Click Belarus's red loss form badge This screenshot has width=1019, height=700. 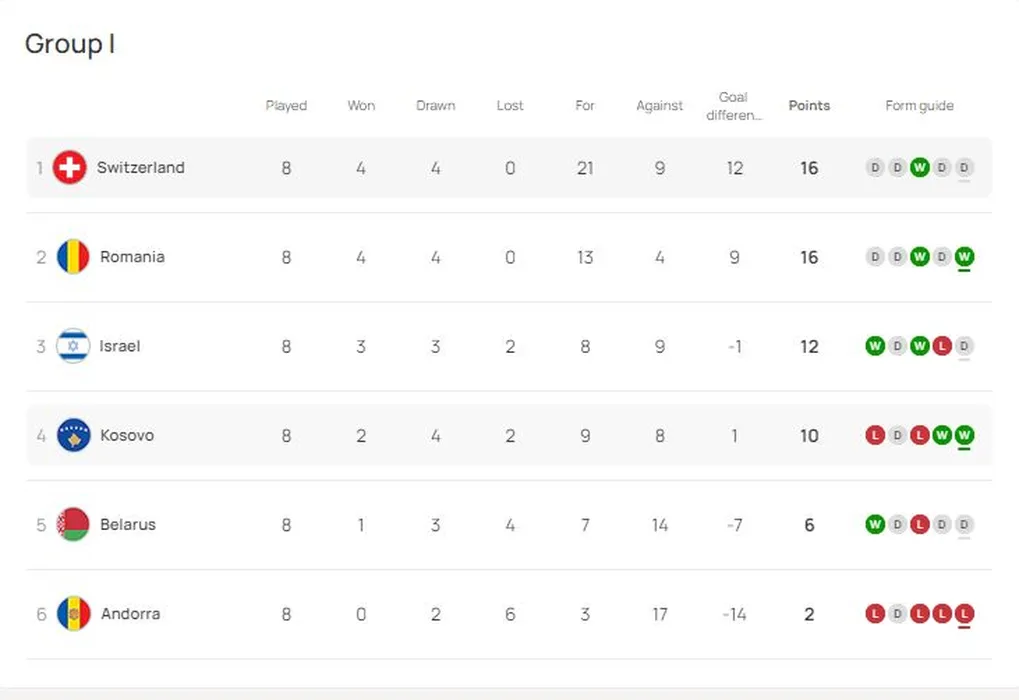[919, 524]
